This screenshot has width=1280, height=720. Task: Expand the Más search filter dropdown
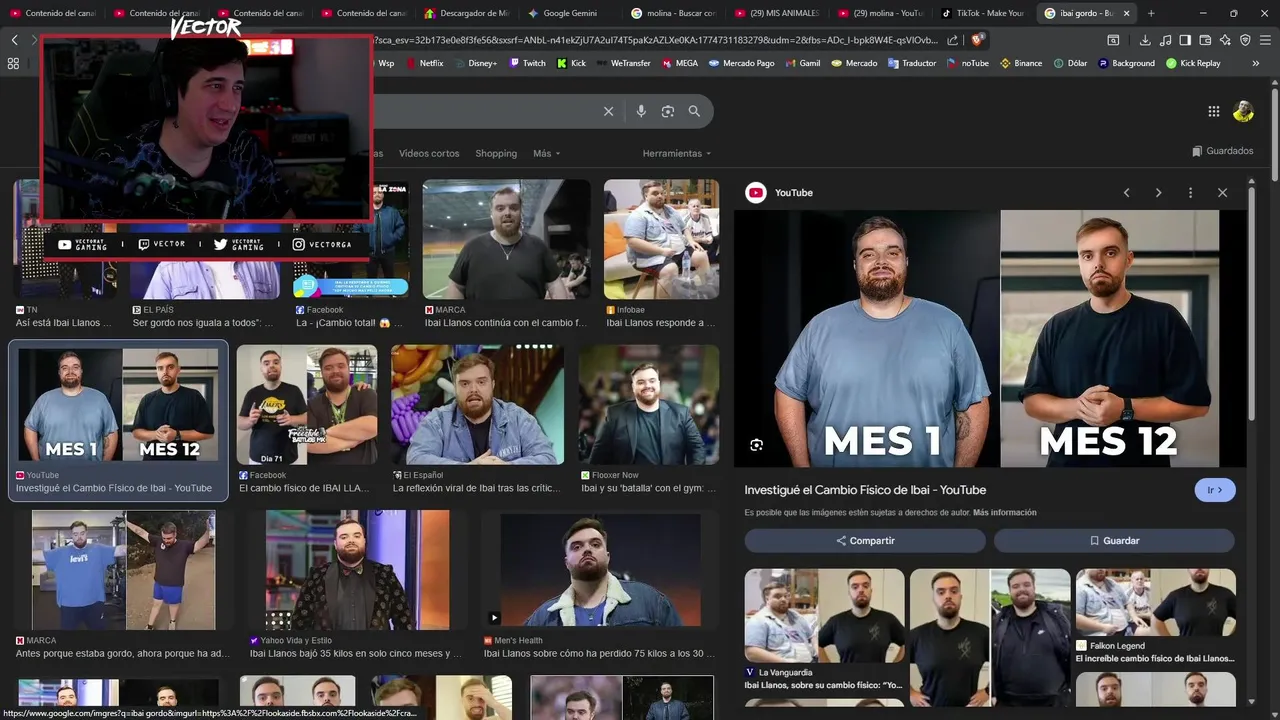tap(546, 153)
